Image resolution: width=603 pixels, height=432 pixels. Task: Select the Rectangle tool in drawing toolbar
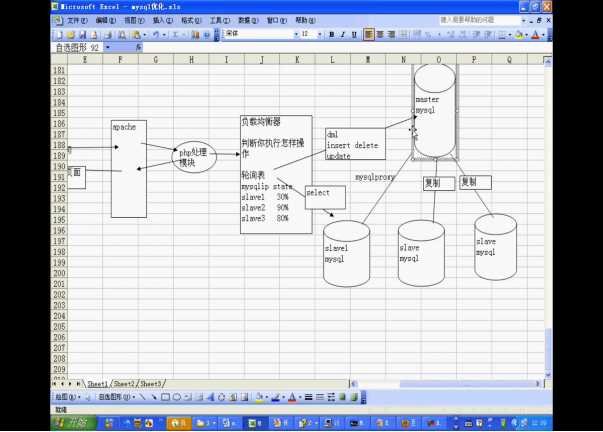(x=164, y=397)
